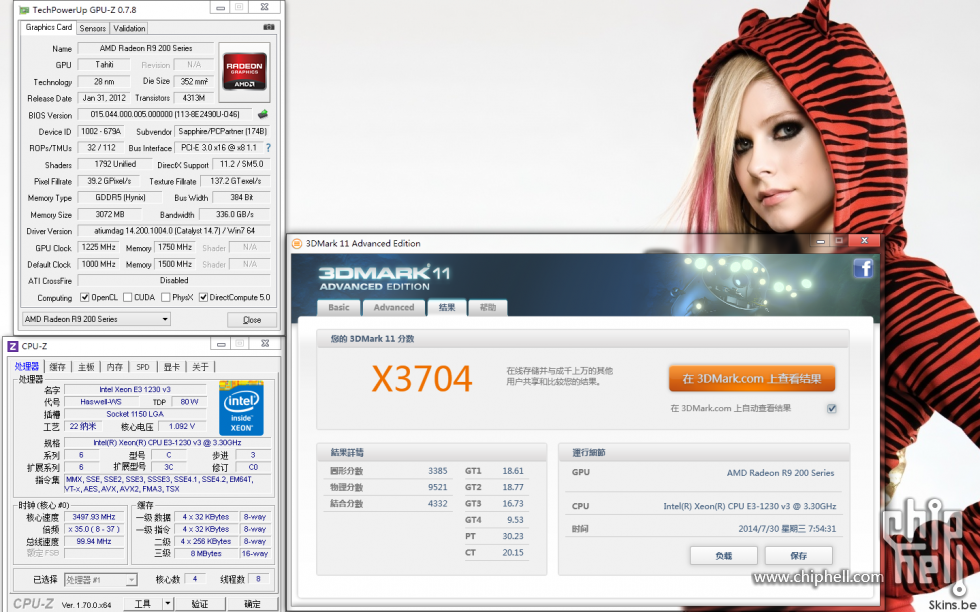Click the GPU-Z Name field AMD Radeon R9 200 Series
Image resolution: width=980 pixels, height=612 pixels.
pos(146,48)
